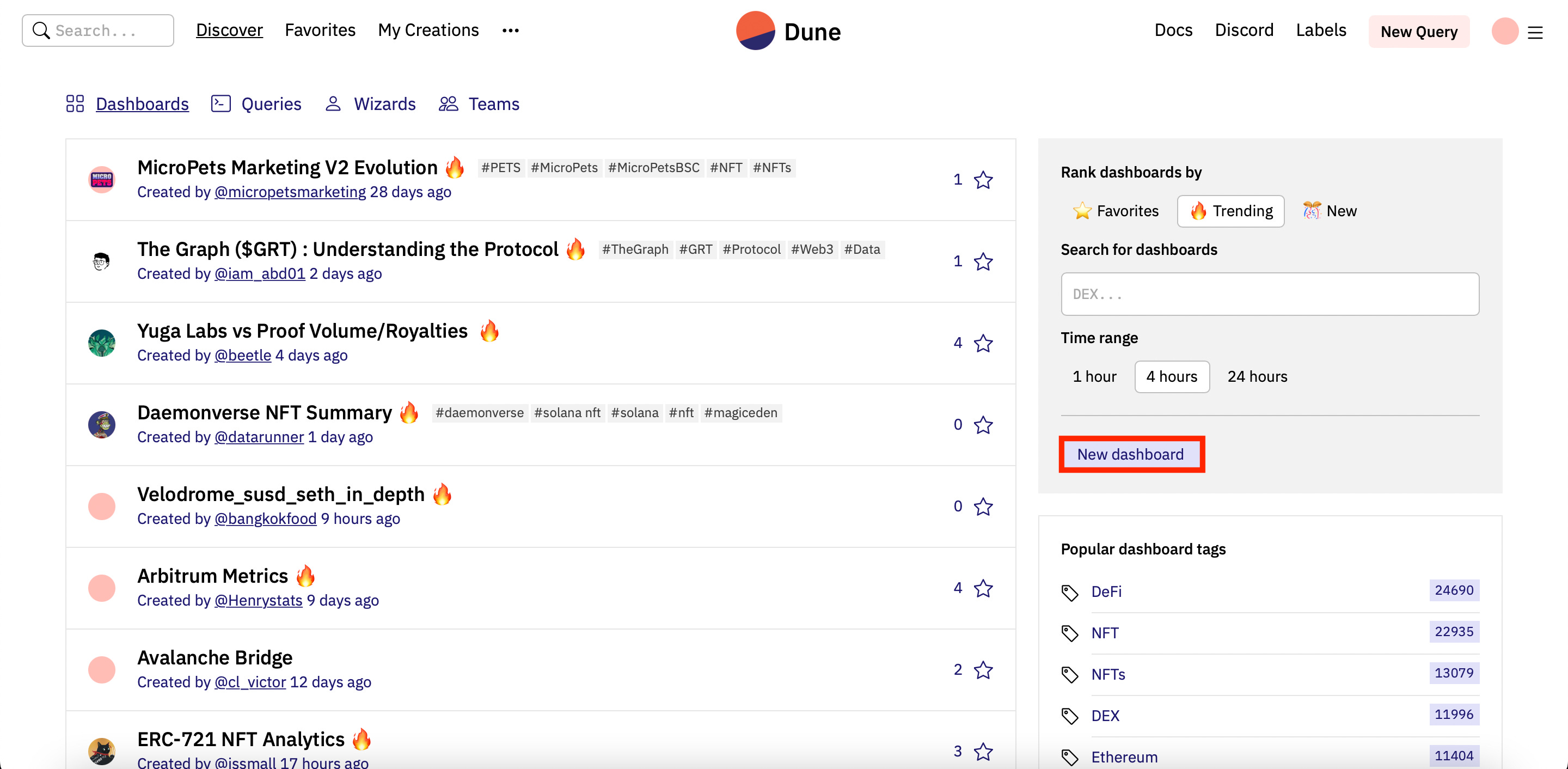Click the DeFi tag icon
The height and width of the screenshot is (769, 1568).
pos(1069,592)
